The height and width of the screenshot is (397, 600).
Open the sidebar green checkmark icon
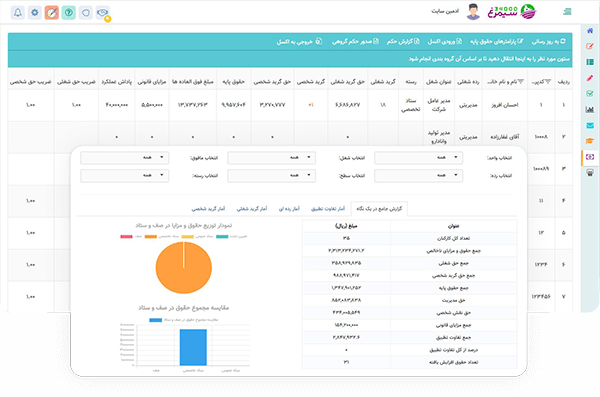pyautogui.click(x=590, y=94)
